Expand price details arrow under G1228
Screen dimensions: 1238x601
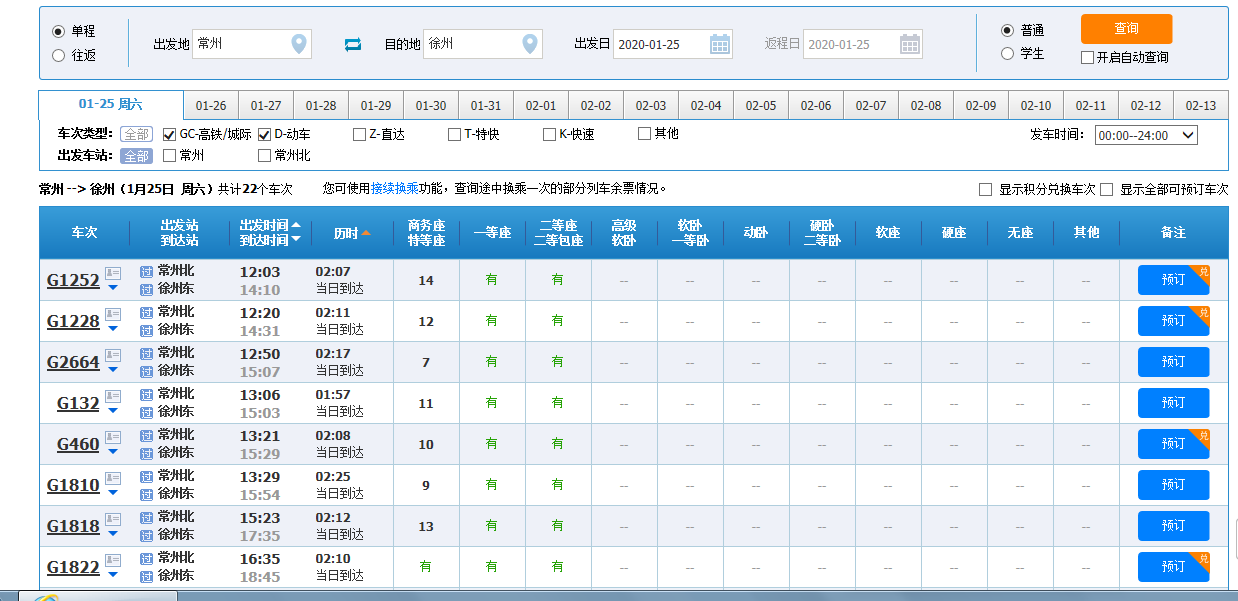113,329
